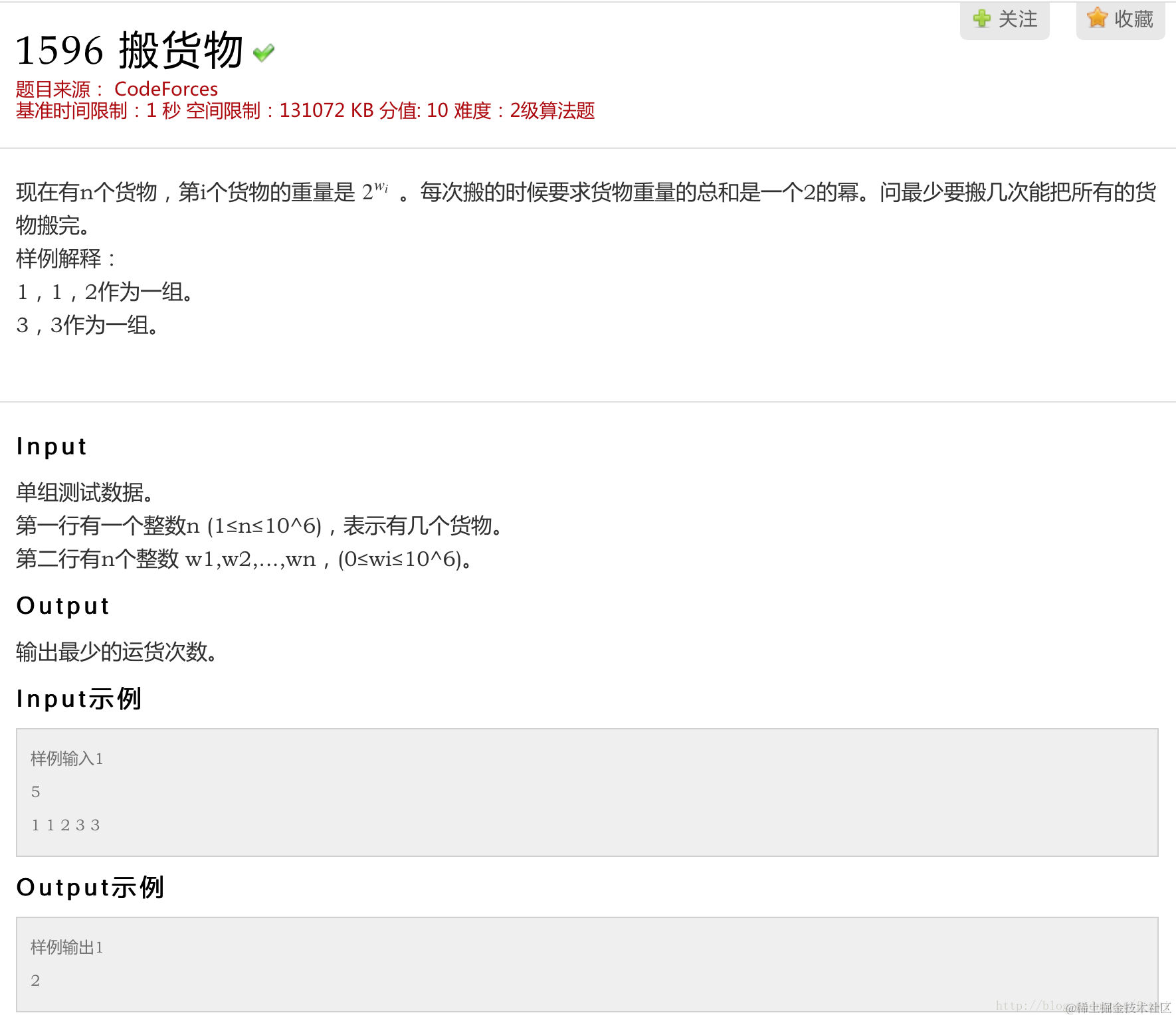Click the difficulty text 2级算法题
1176x1019 pixels.
(x=552, y=110)
